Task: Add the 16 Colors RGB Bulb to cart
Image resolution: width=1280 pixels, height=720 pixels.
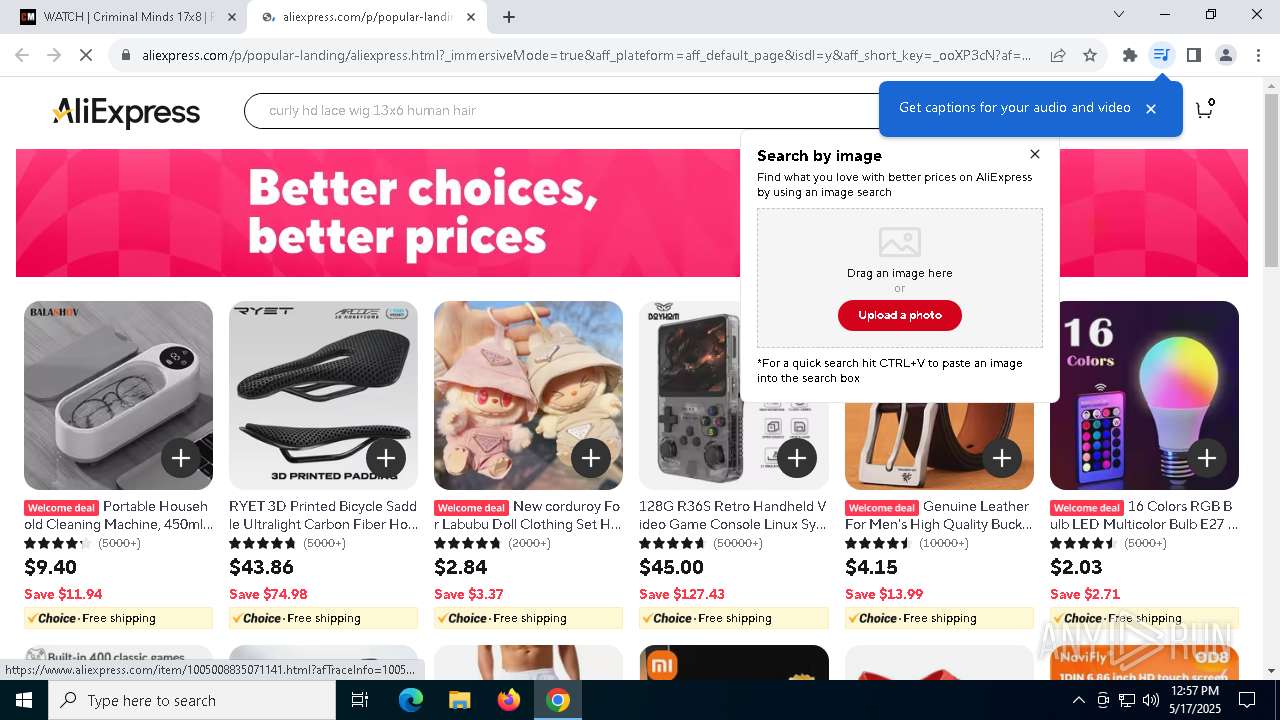Action: 1207,458
